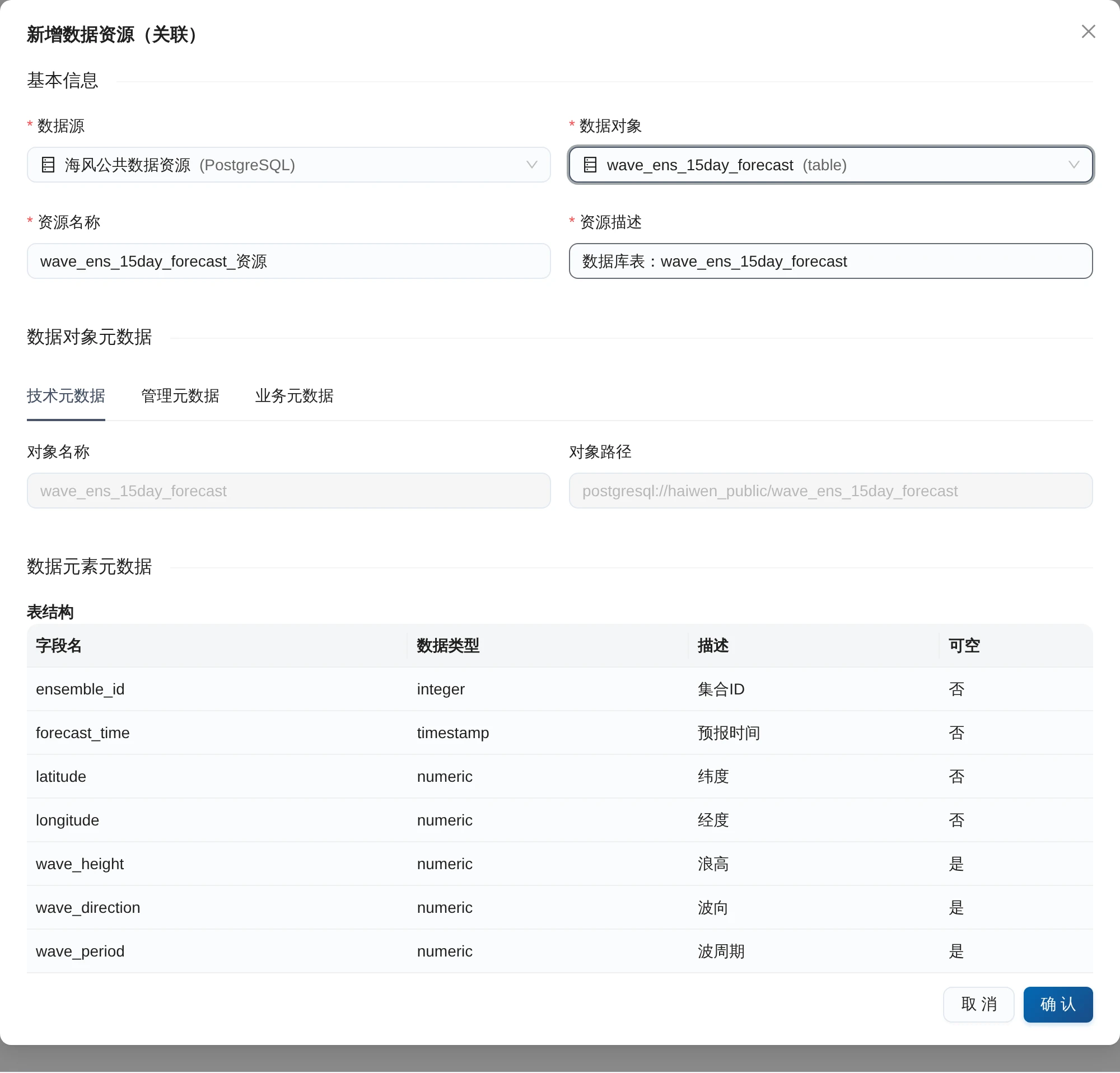Click the 取消 button
This screenshot has height=1073, width=1120.
[978, 1005]
